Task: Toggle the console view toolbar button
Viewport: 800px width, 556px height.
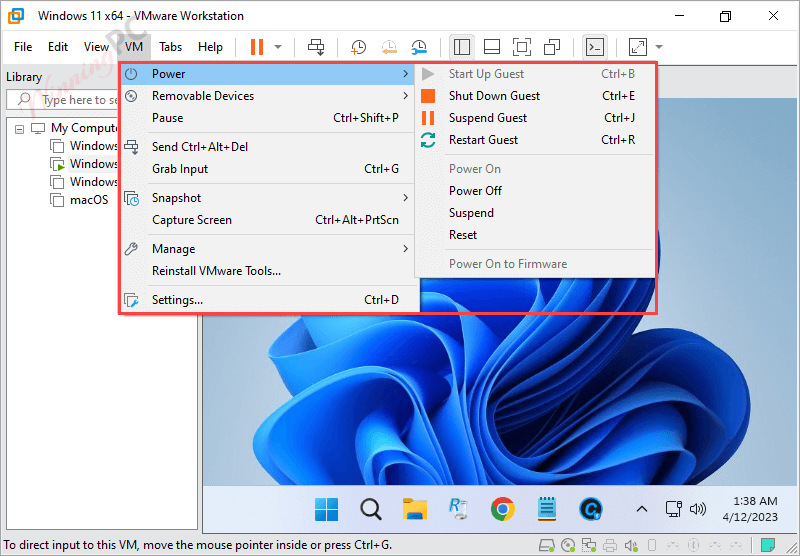Action: [595, 47]
